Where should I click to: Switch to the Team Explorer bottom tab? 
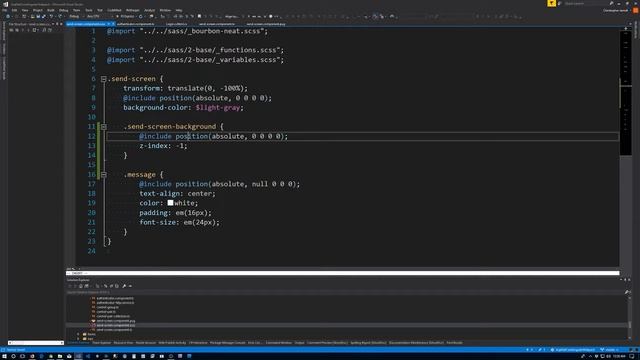(102, 343)
